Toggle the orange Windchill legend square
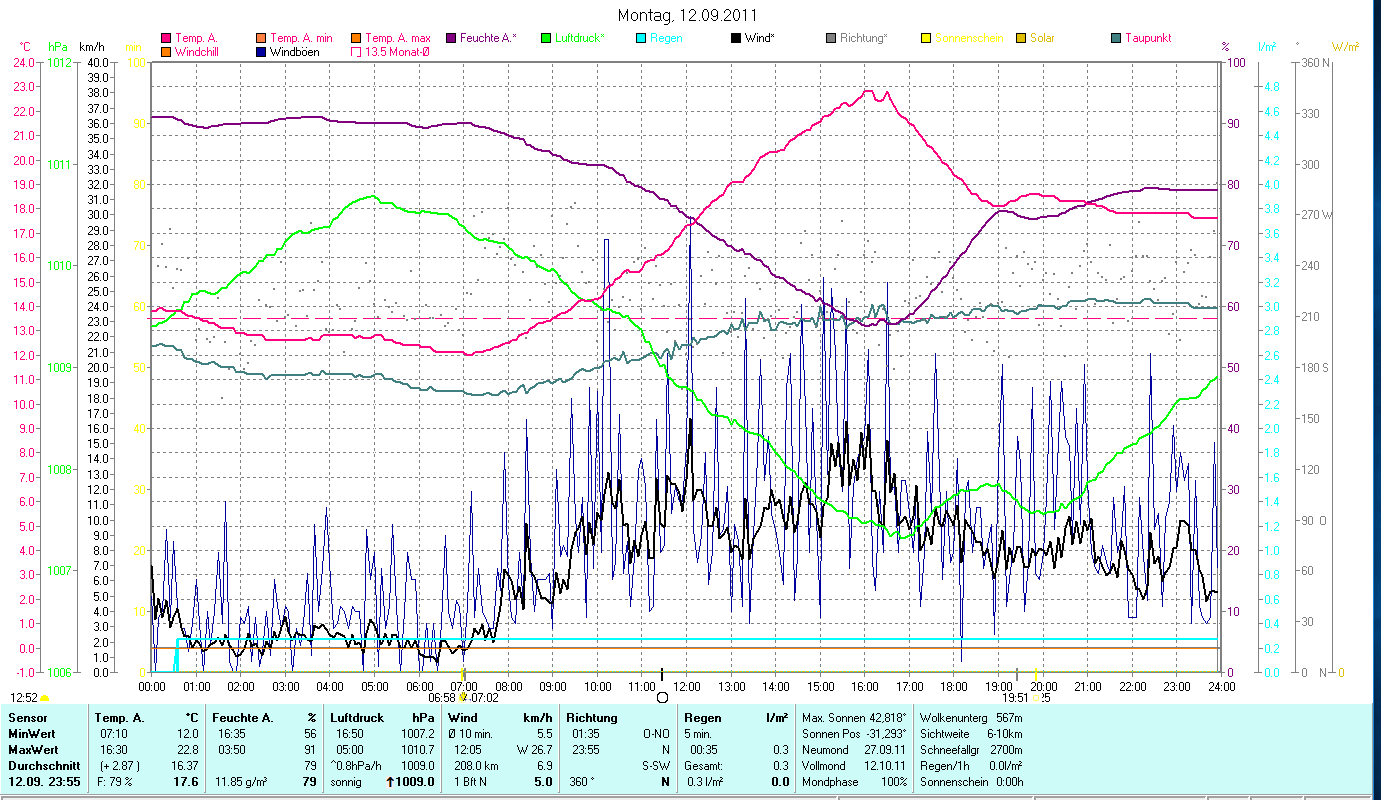This screenshot has width=1381, height=800. tap(166, 52)
